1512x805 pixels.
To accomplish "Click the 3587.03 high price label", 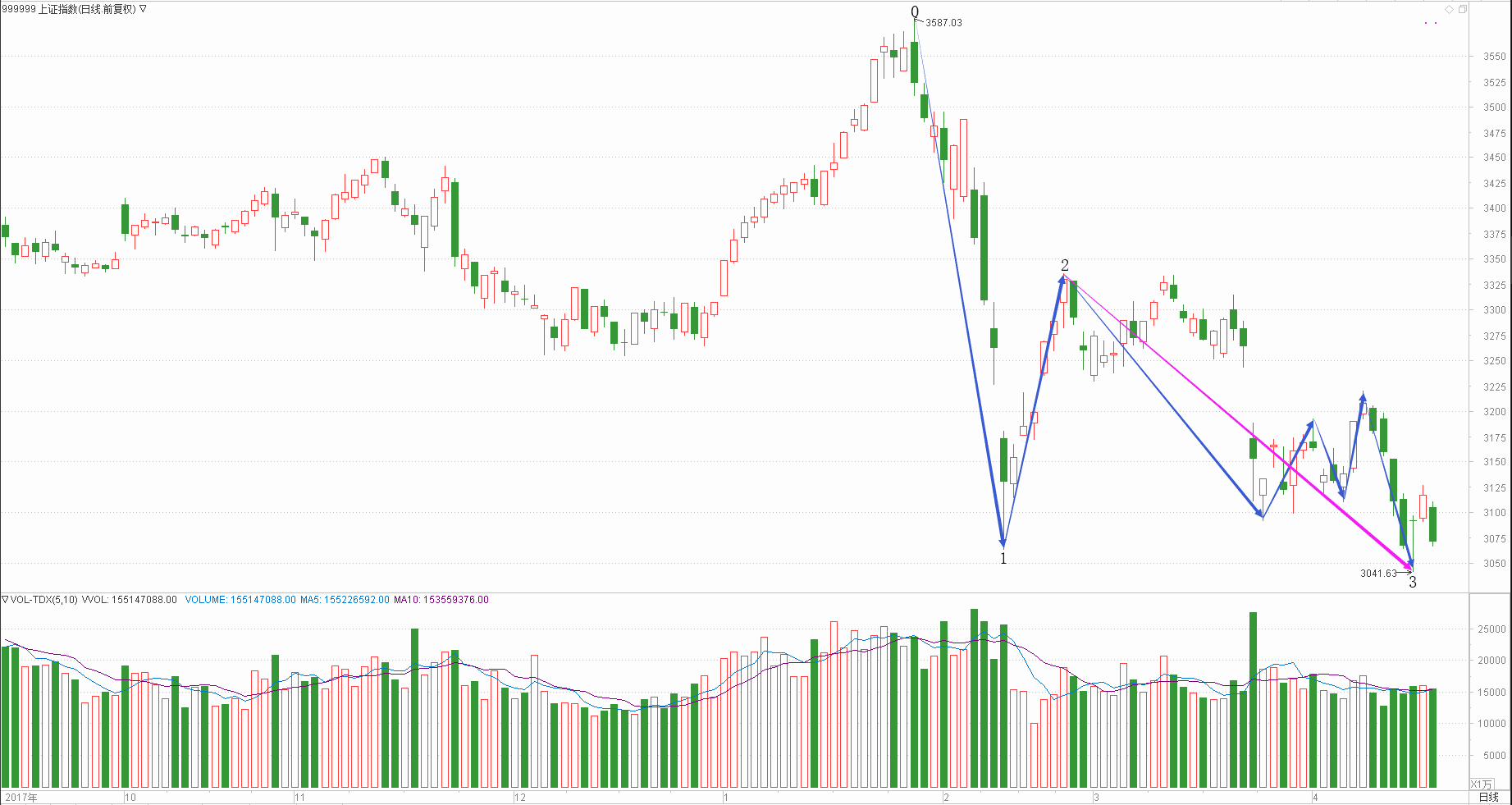I will (943, 23).
